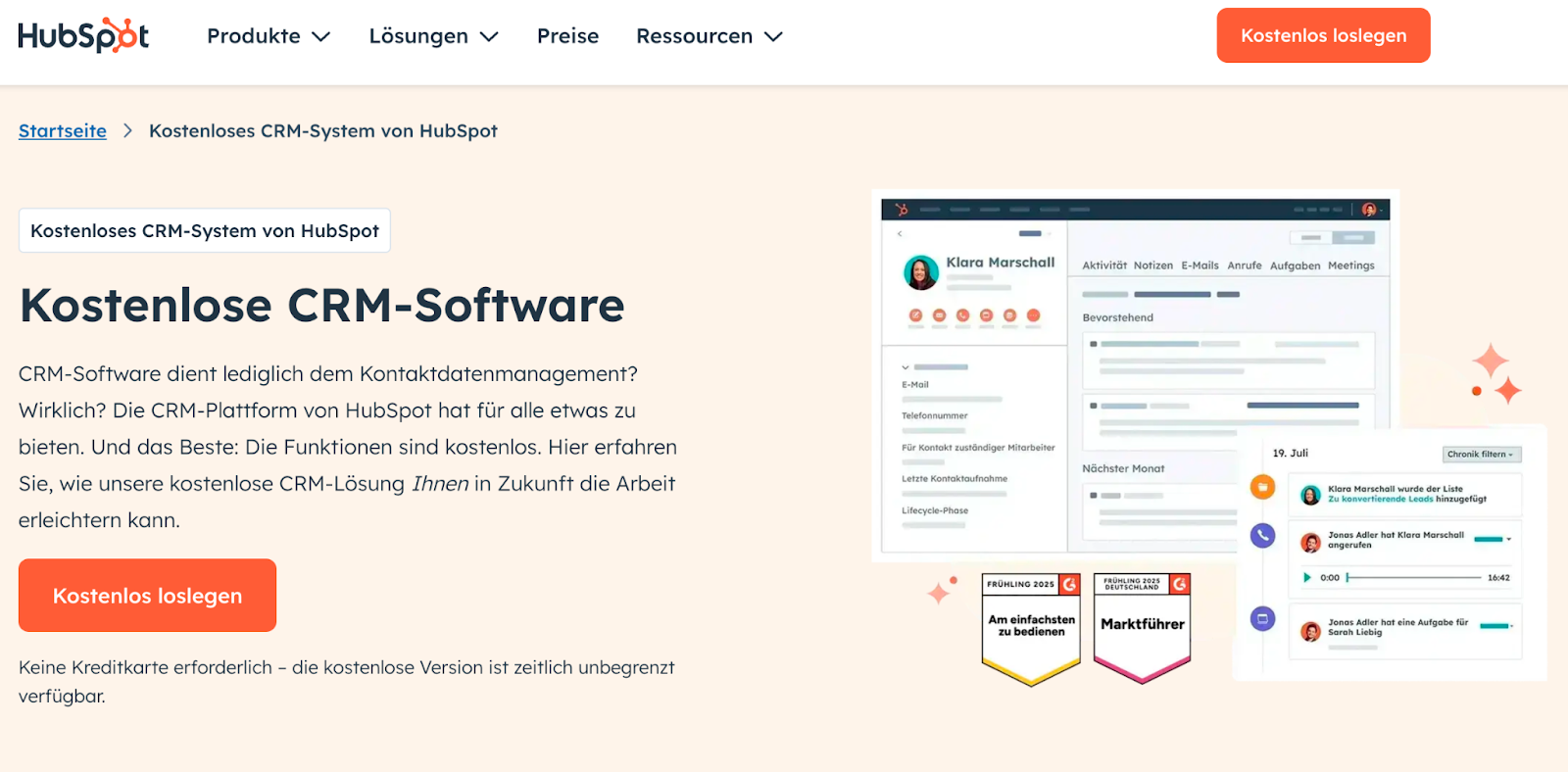The width and height of the screenshot is (1568, 772).
Task: Click the Für Kontakt zuständiger Mitarbeiter label
Action: click(978, 448)
